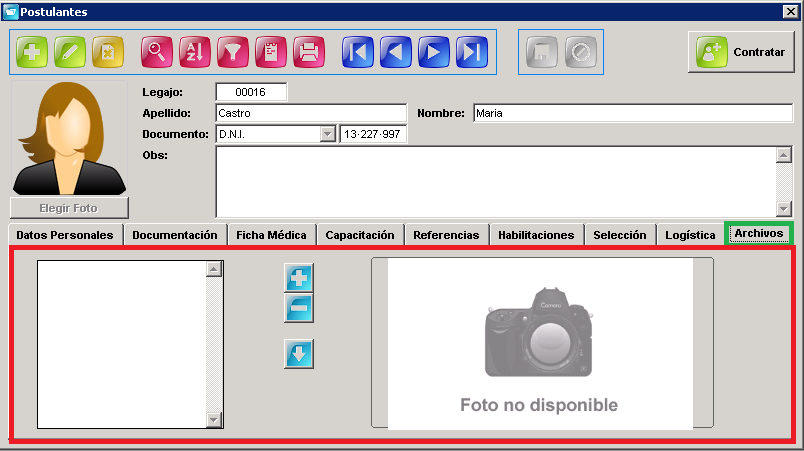Open the Datos Personales tab
804x451 pixels.
(65, 235)
